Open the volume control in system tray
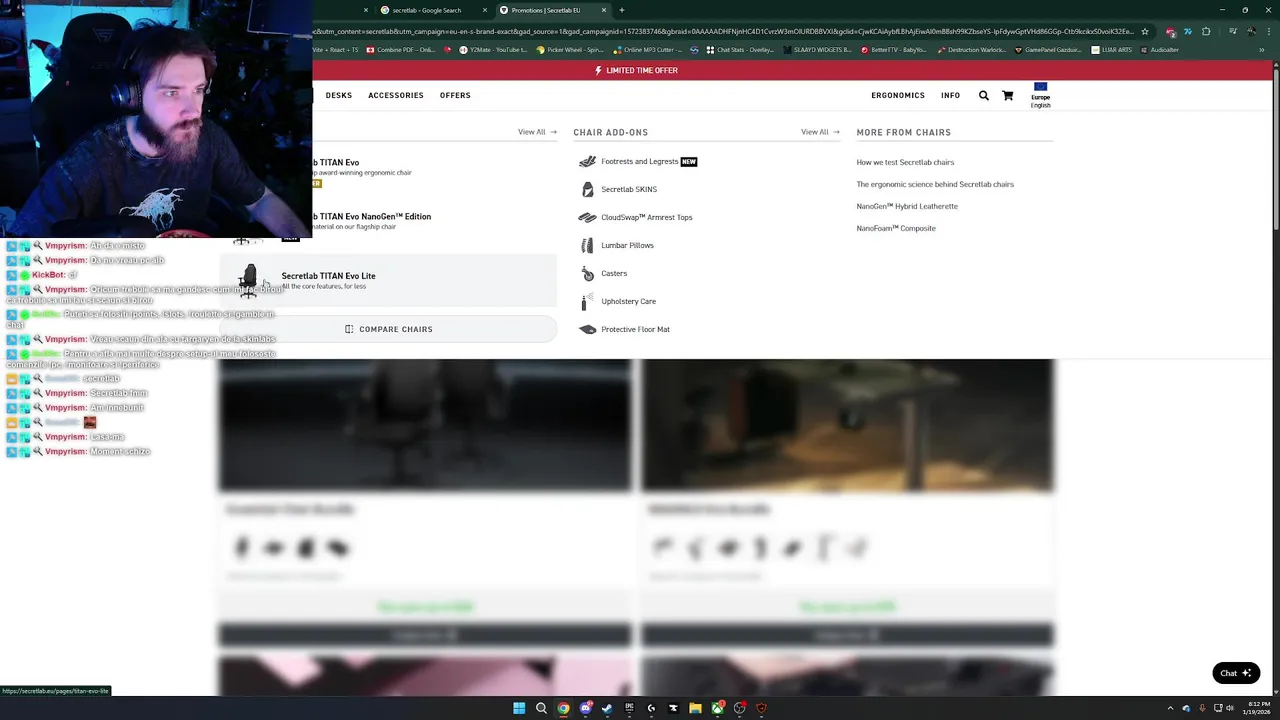1280x720 pixels. point(1230,708)
